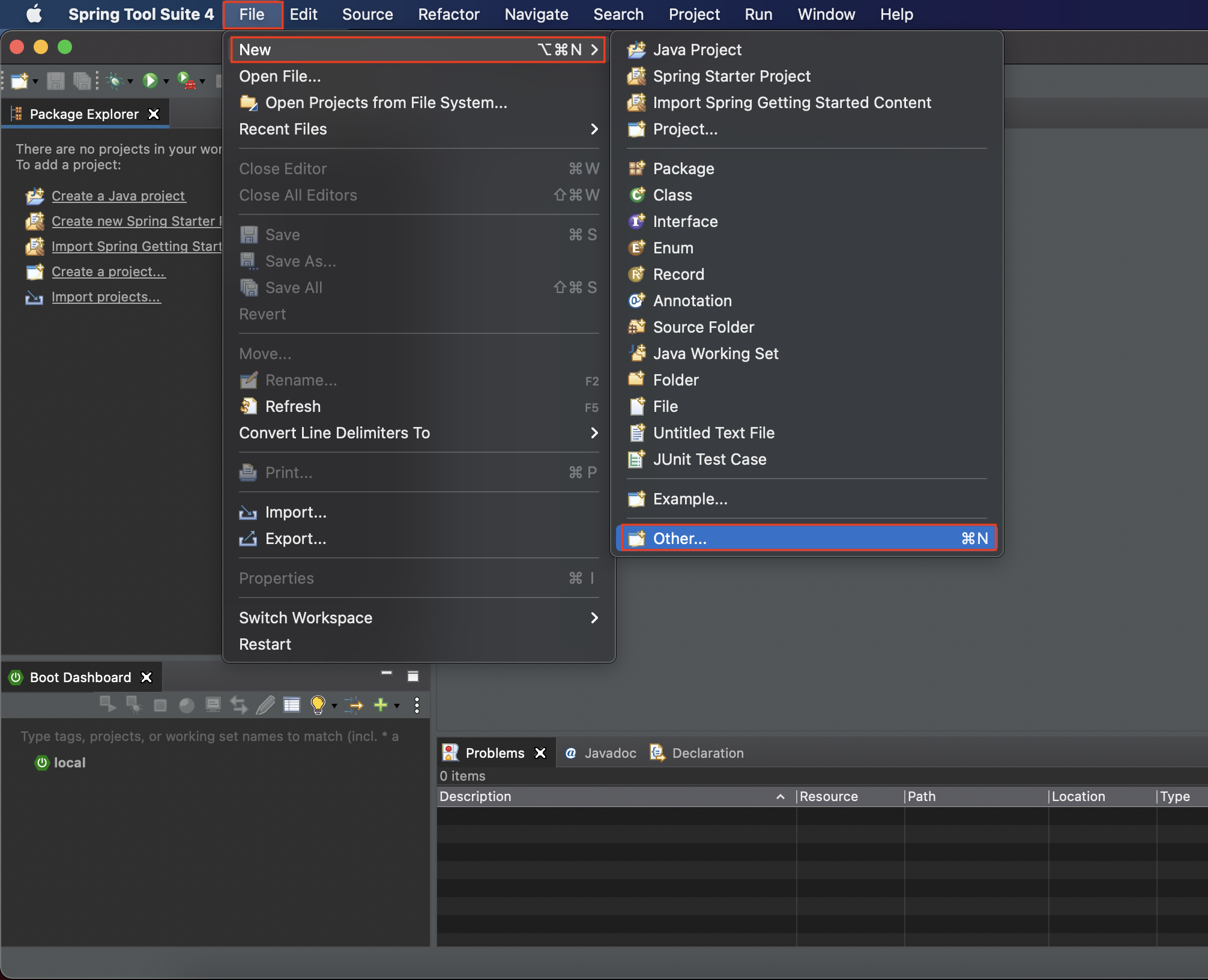
Task: Open the Edit menu in menu bar
Action: (303, 14)
